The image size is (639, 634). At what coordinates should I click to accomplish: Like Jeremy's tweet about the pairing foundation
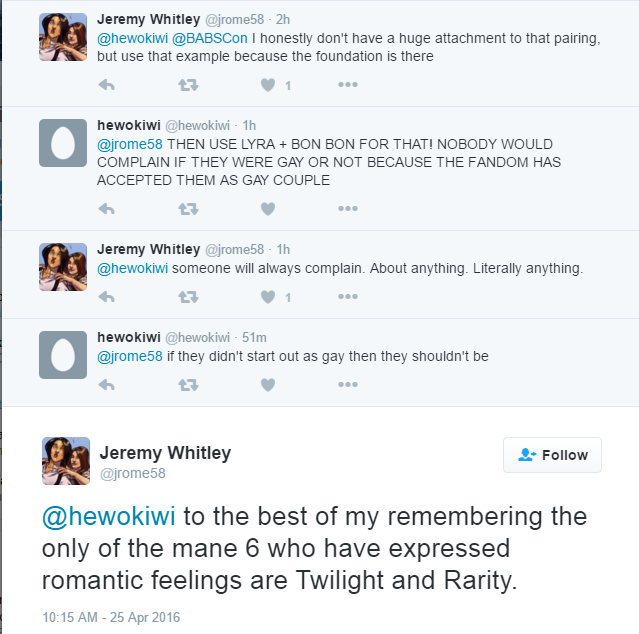coord(268,85)
